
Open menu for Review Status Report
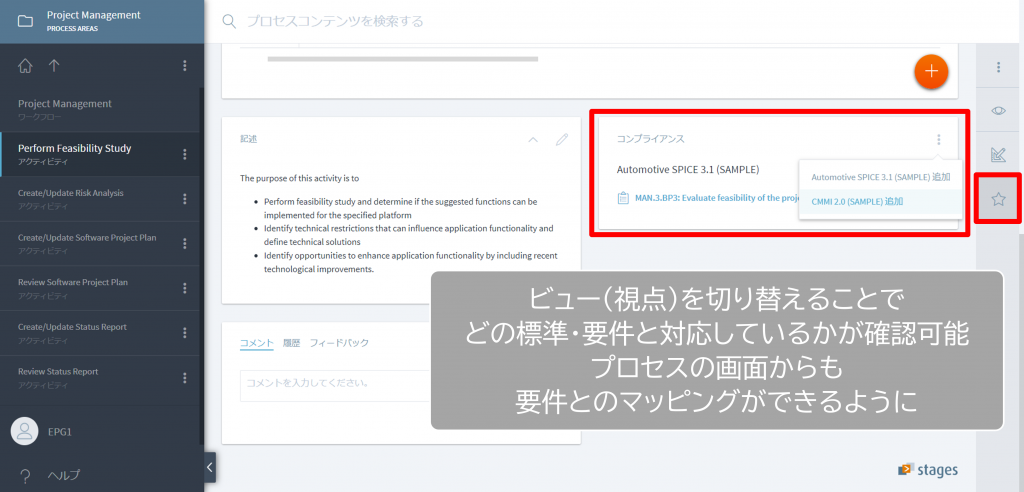click(x=185, y=378)
